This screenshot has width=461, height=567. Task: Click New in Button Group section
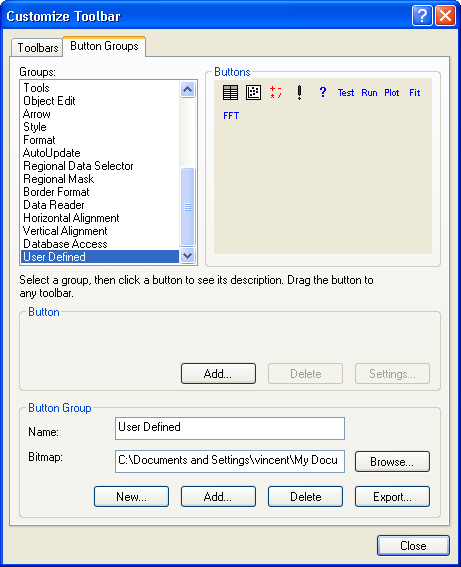coord(131,496)
